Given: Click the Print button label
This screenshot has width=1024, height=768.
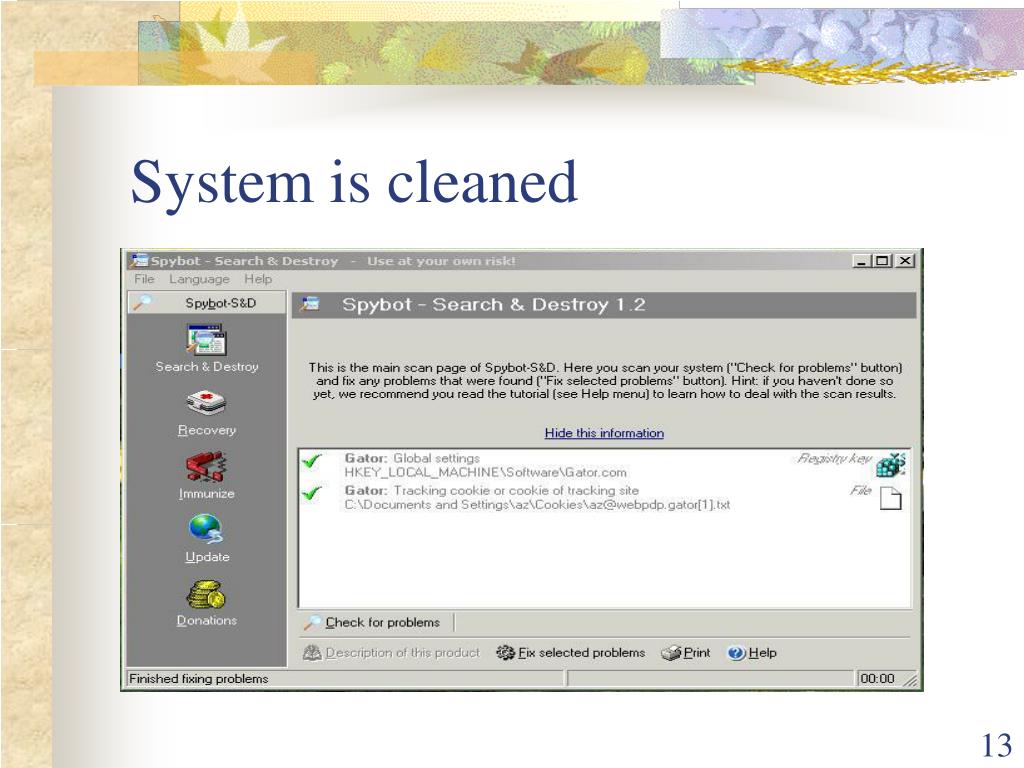Looking at the screenshot, I should coord(697,652).
